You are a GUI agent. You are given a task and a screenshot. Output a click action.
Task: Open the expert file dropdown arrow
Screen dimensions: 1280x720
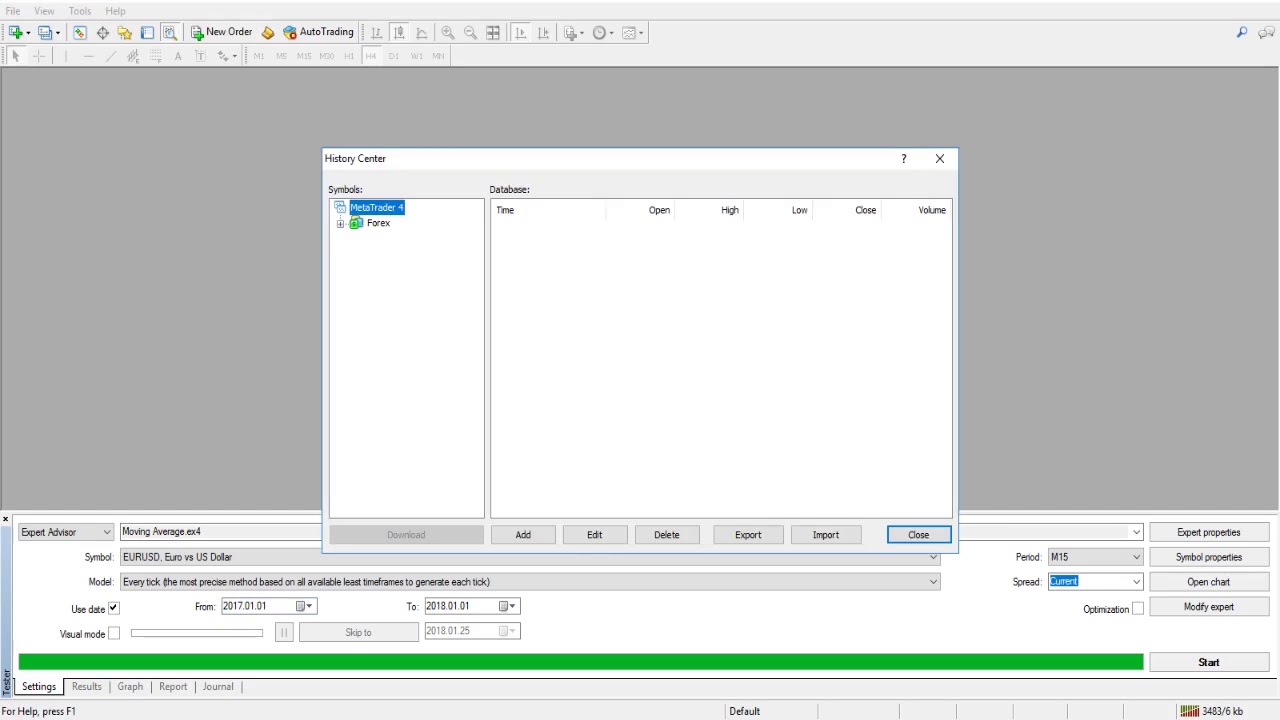pyautogui.click(x=1136, y=532)
